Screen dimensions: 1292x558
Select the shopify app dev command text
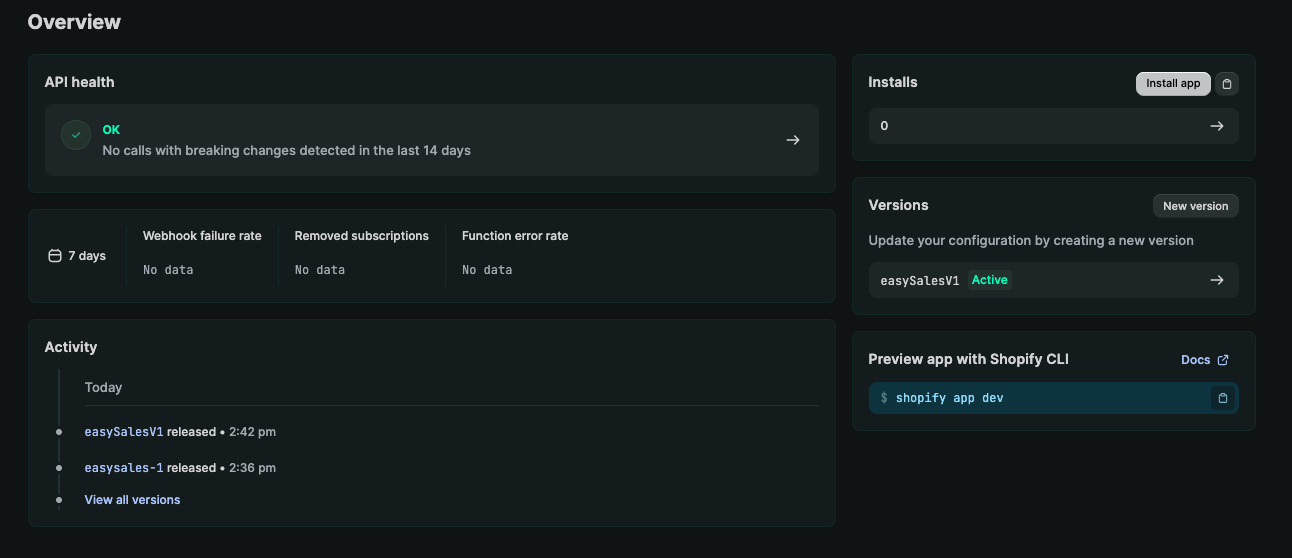tap(949, 398)
